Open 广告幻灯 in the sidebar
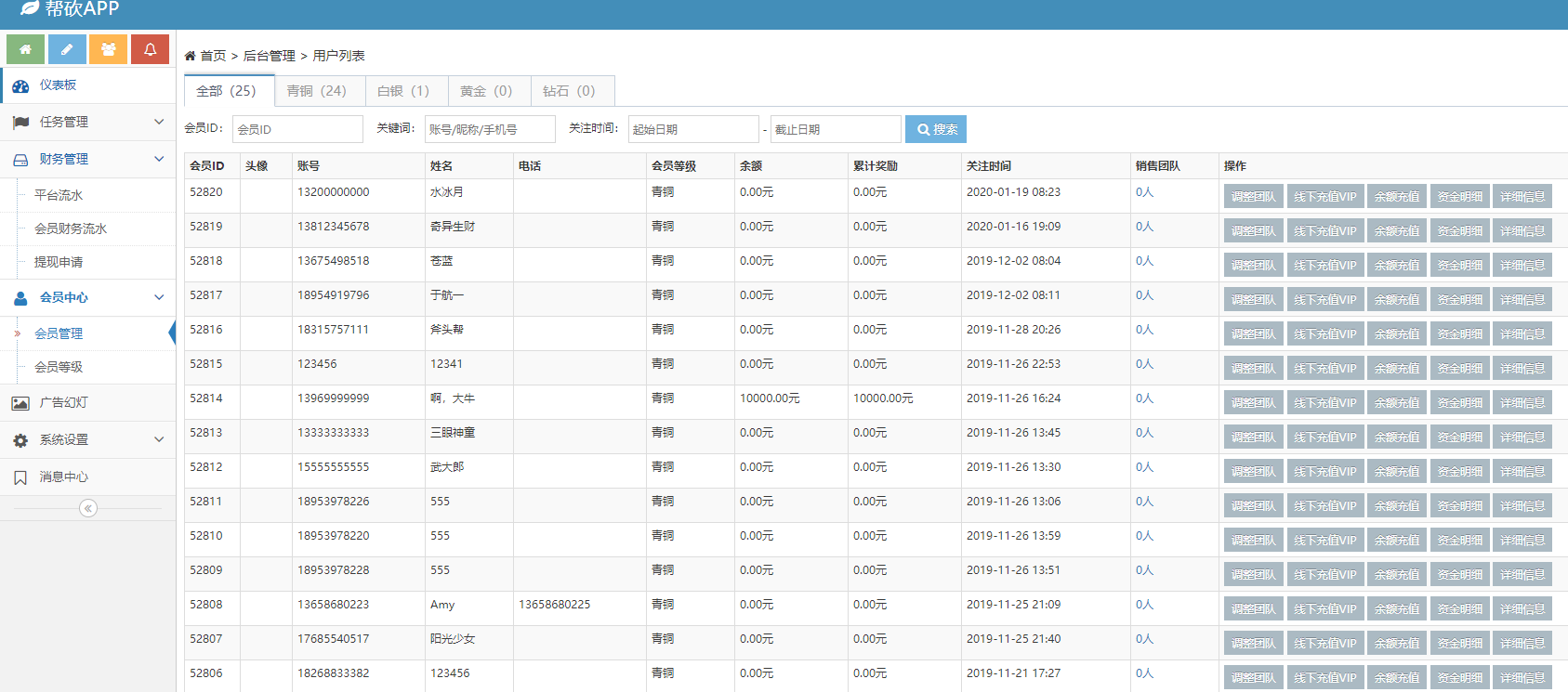Screen dimensions: 1568x692 point(63,402)
